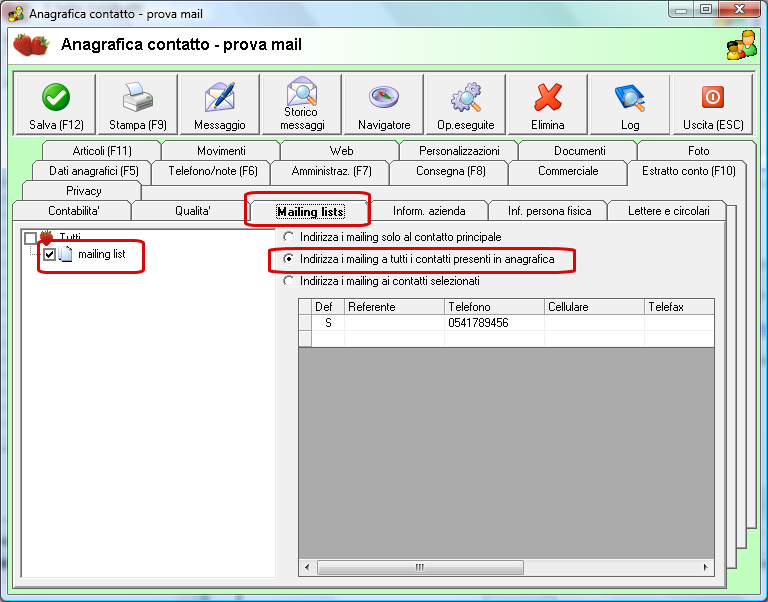The height and width of the screenshot is (602, 768).
Task: Click the users icon in header corner
Action: tap(742, 45)
